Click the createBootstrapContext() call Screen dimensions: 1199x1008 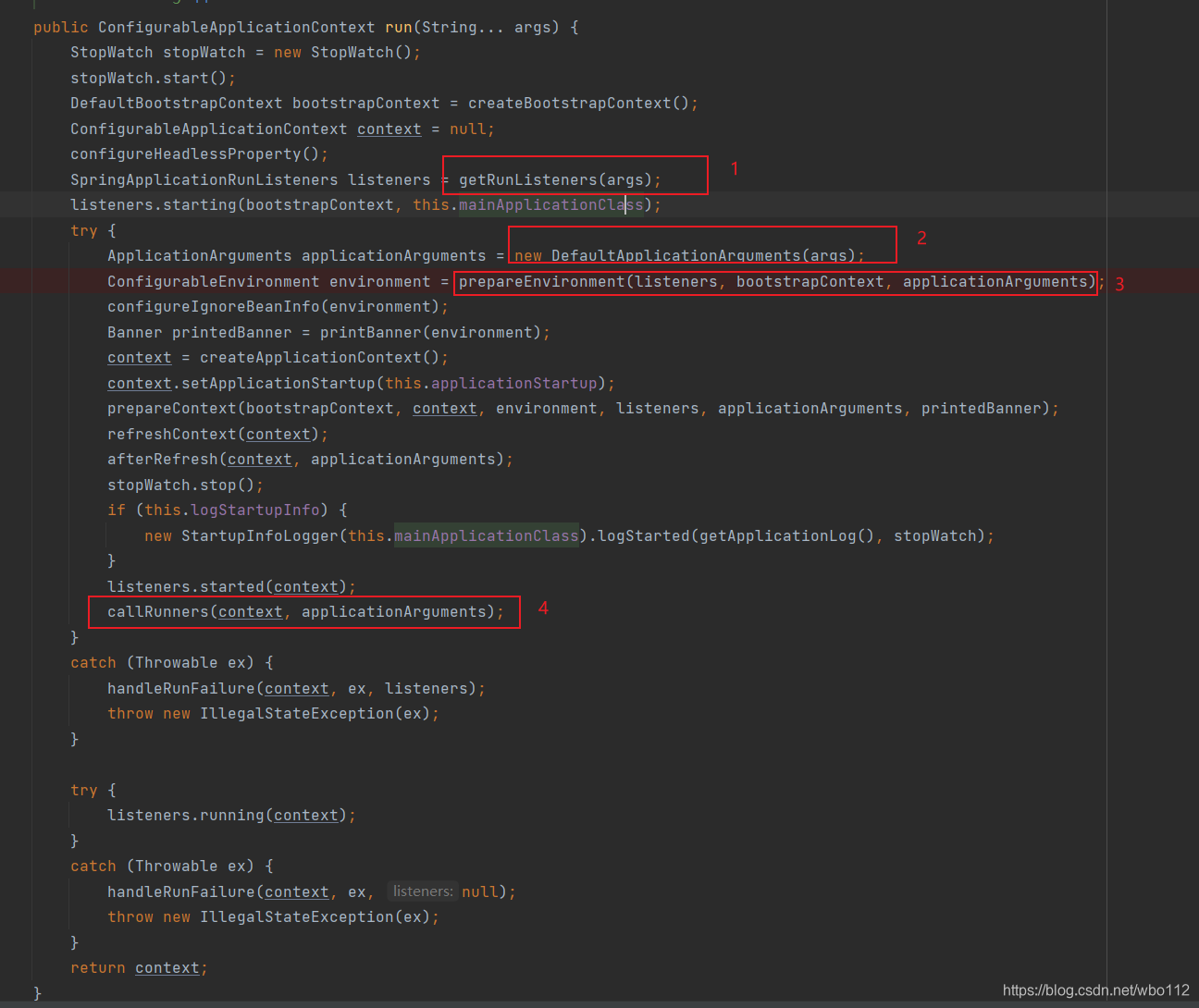click(x=578, y=104)
